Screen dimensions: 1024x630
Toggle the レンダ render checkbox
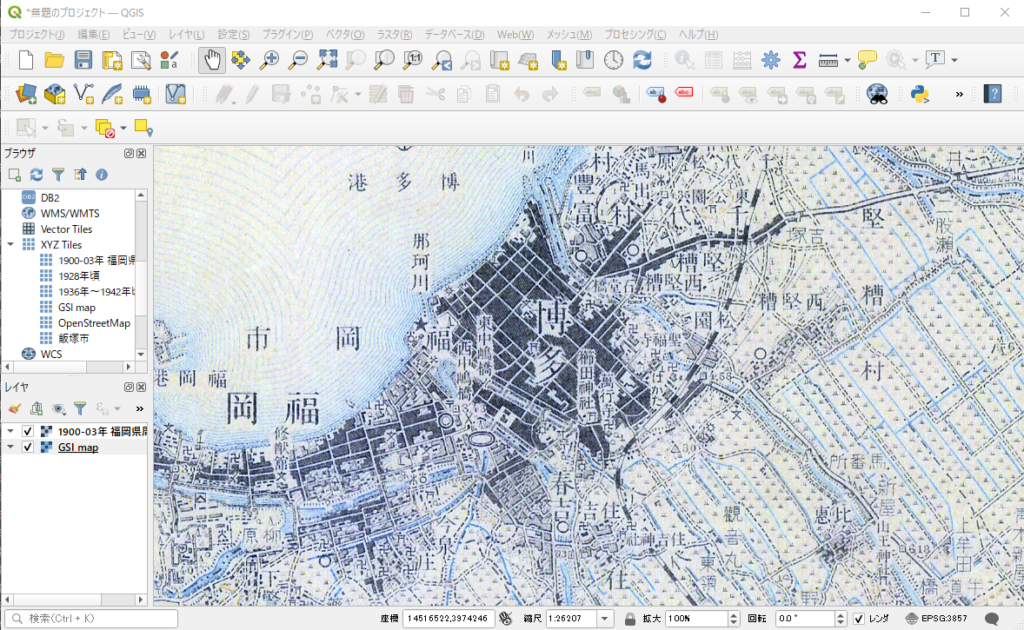click(x=857, y=617)
